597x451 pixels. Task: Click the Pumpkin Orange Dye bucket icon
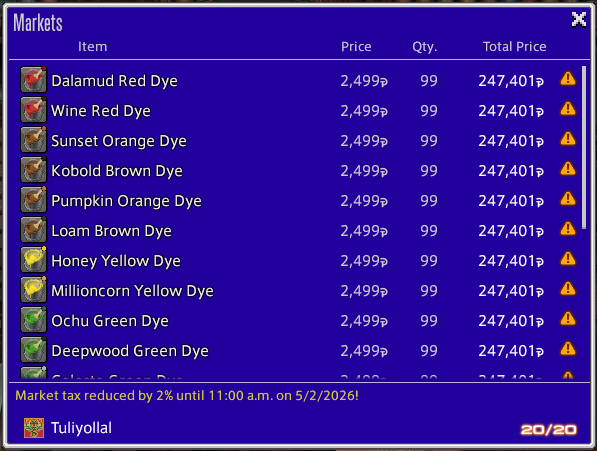click(x=34, y=200)
